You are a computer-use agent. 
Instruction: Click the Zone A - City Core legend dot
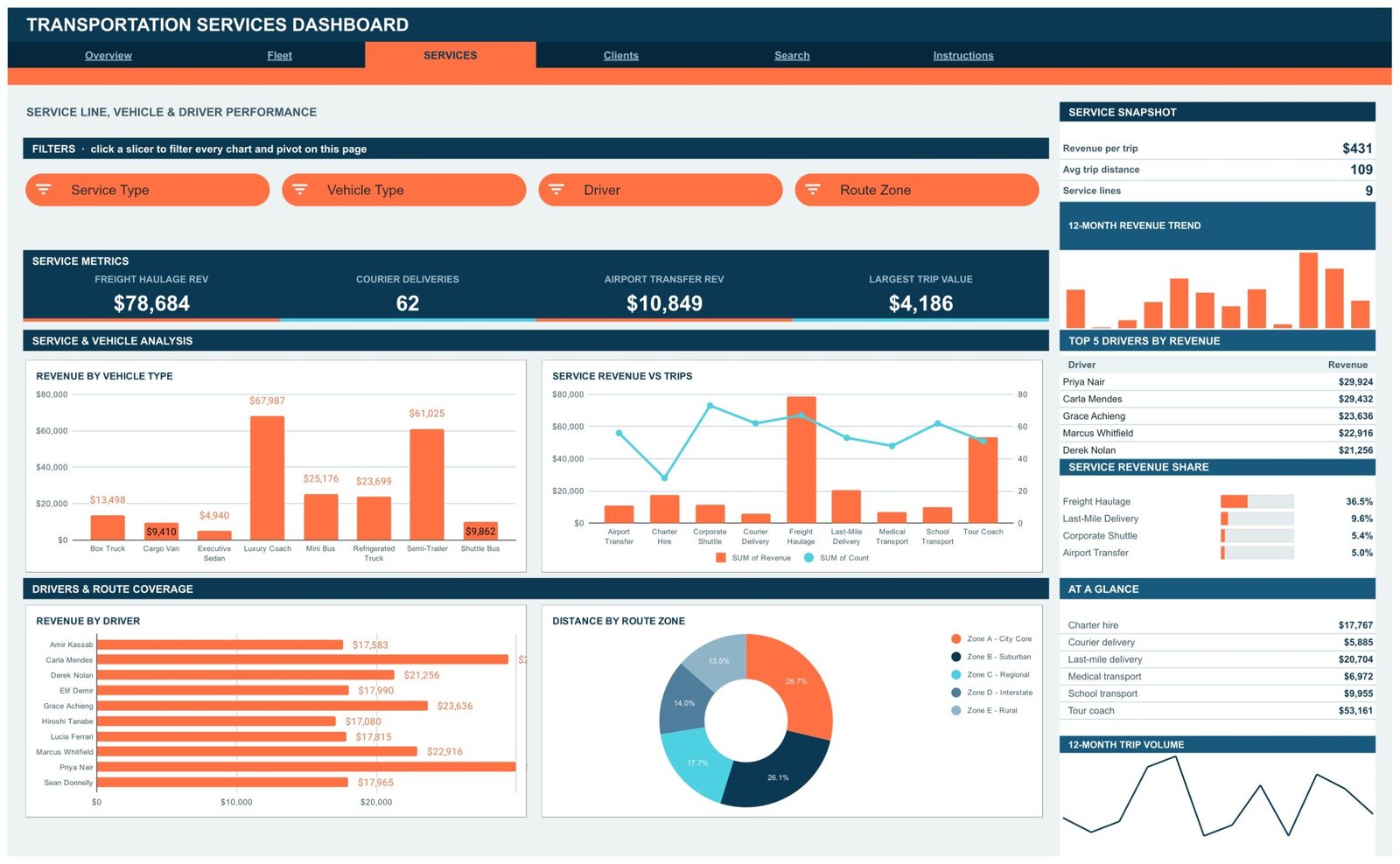[955, 639]
